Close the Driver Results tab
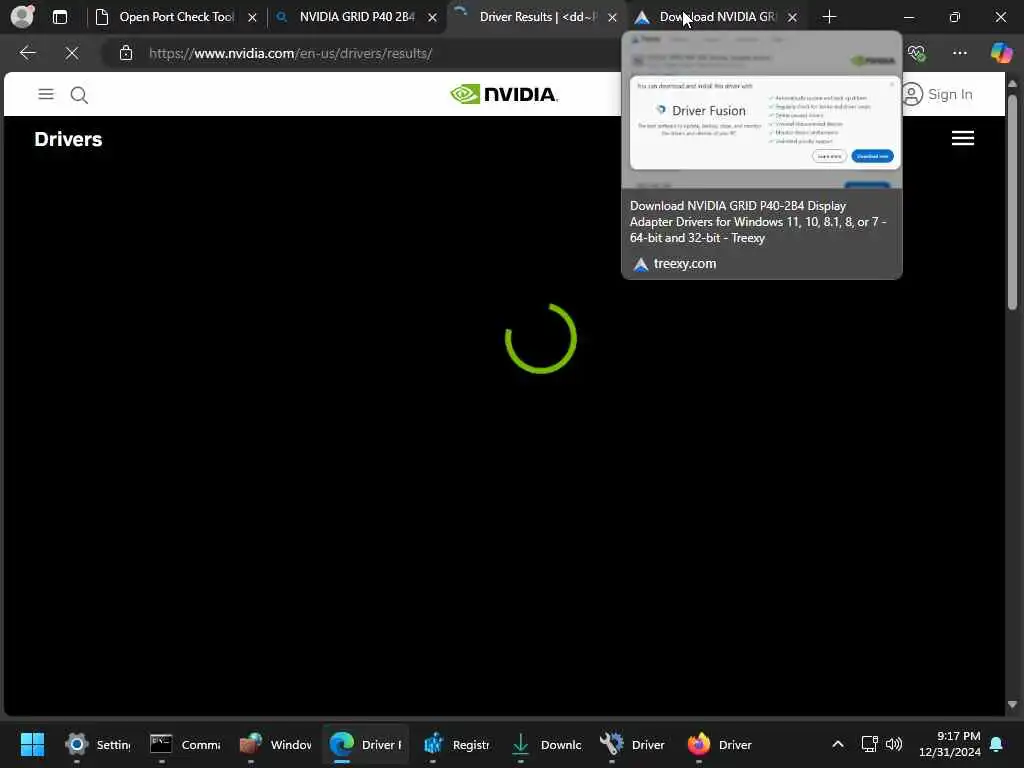This screenshot has width=1024, height=768. 612,18
